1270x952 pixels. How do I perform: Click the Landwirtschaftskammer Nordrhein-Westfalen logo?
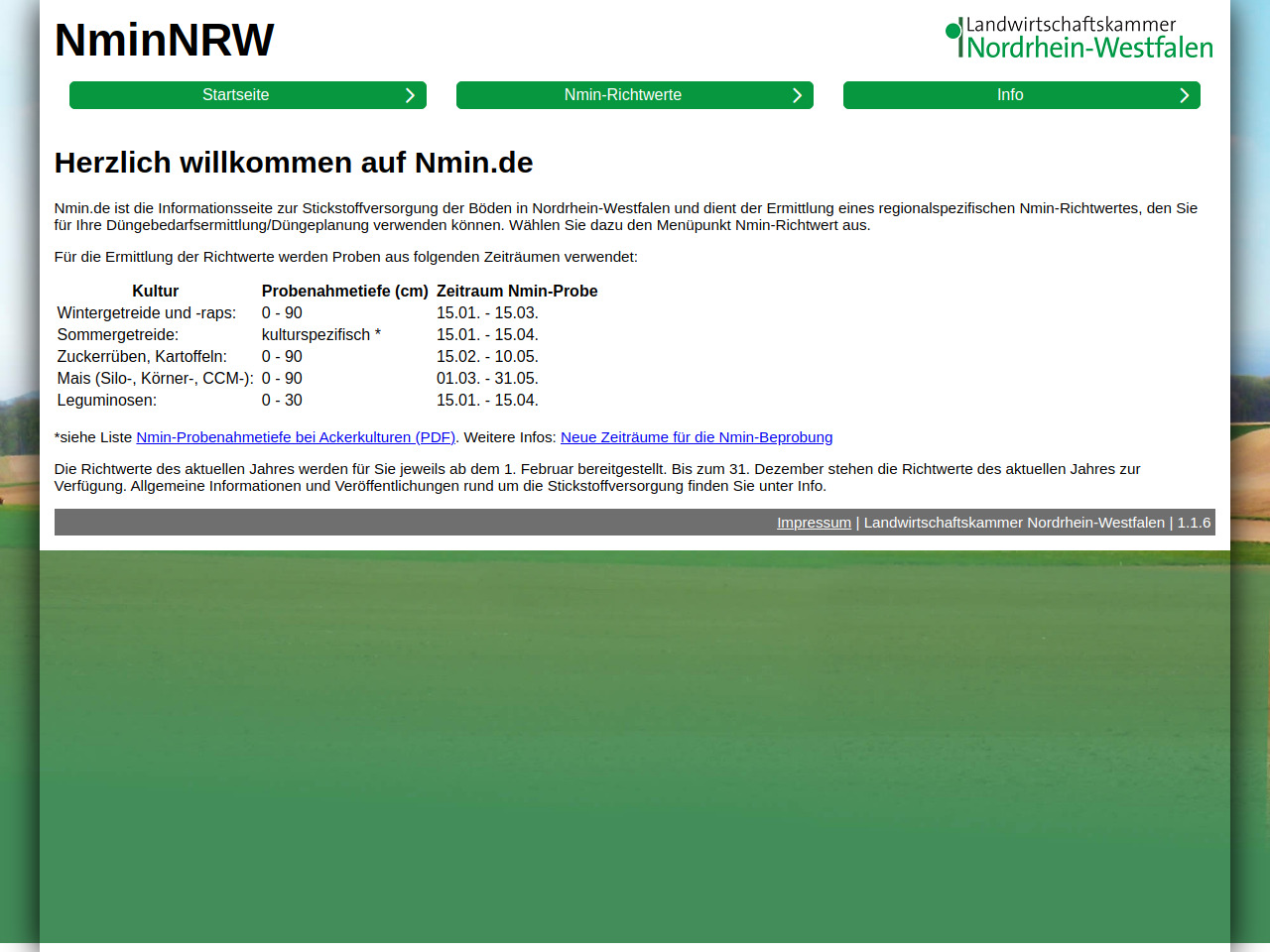tap(1079, 38)
